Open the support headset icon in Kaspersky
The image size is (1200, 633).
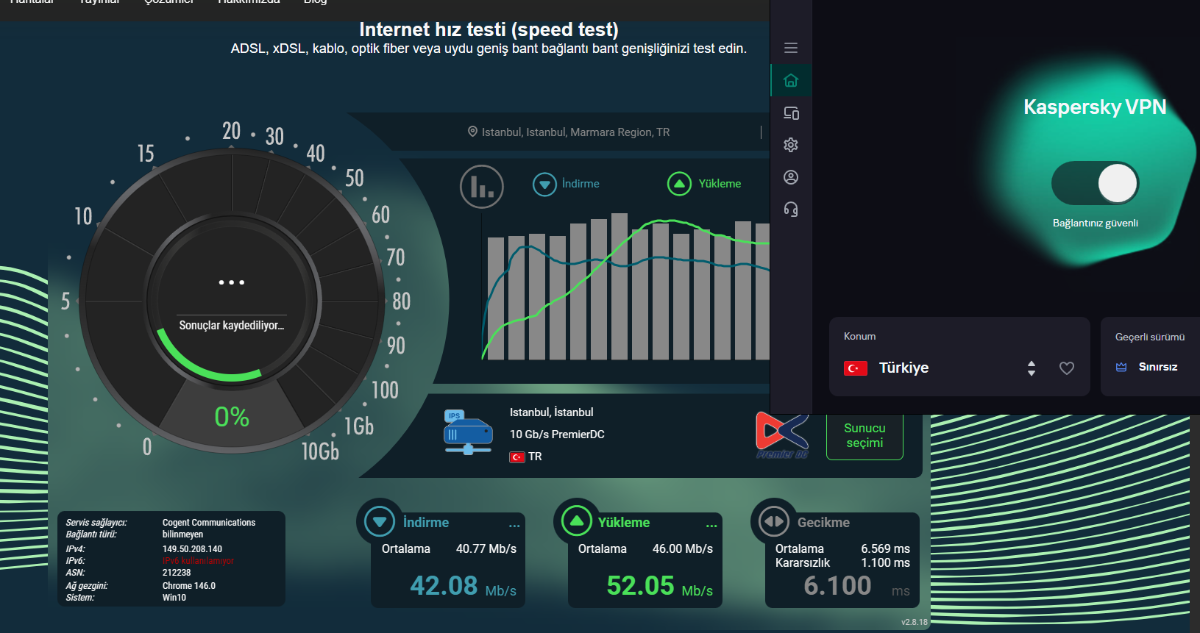[x=791, y=209]
